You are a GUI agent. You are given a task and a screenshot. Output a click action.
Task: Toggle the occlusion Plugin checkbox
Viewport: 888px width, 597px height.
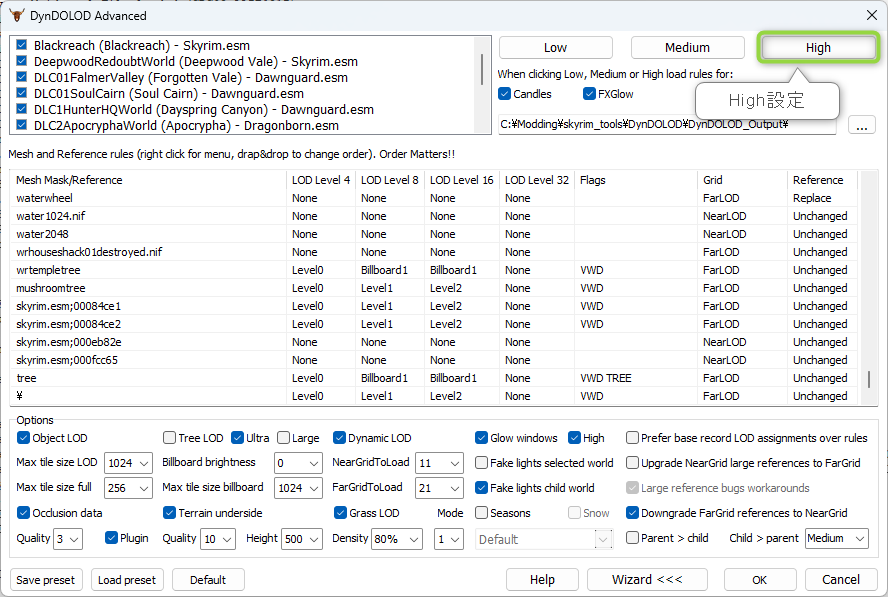click(x=111, y=538)
